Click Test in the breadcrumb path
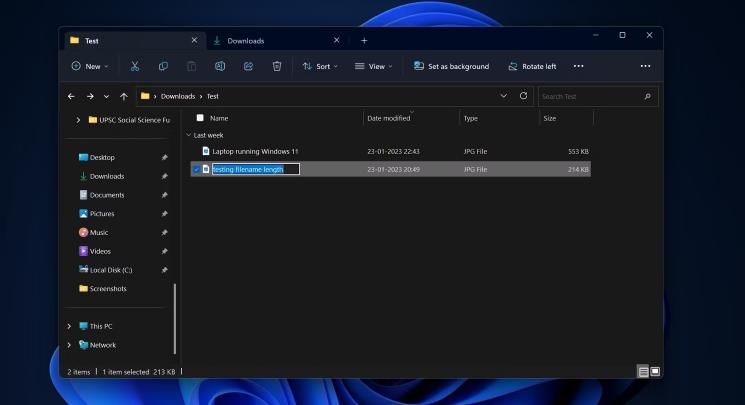Screen dimensions: 745x405 point(212,96)
